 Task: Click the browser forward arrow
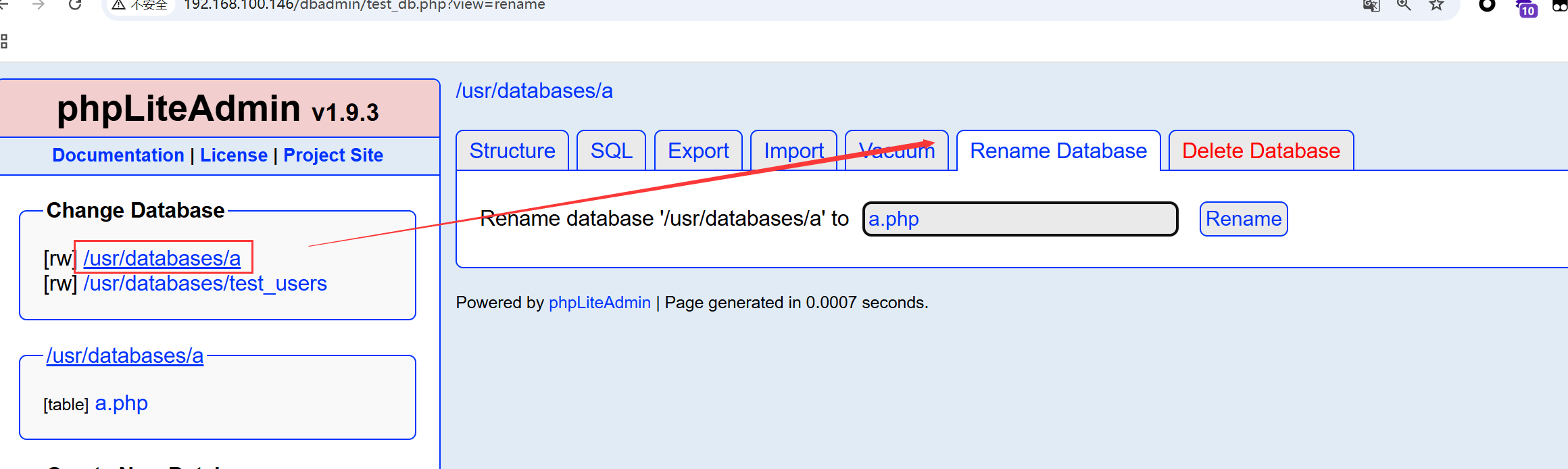(x=39, y=5)
